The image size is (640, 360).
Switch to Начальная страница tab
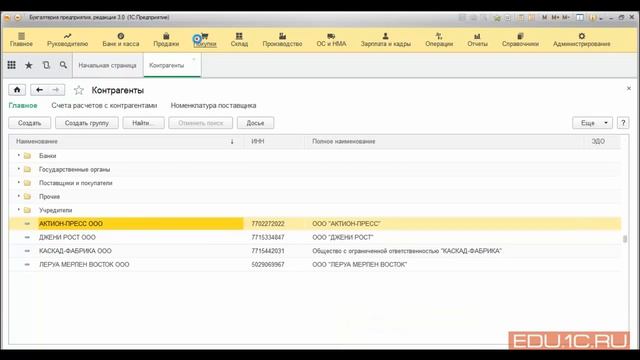(x=107, y=65)
